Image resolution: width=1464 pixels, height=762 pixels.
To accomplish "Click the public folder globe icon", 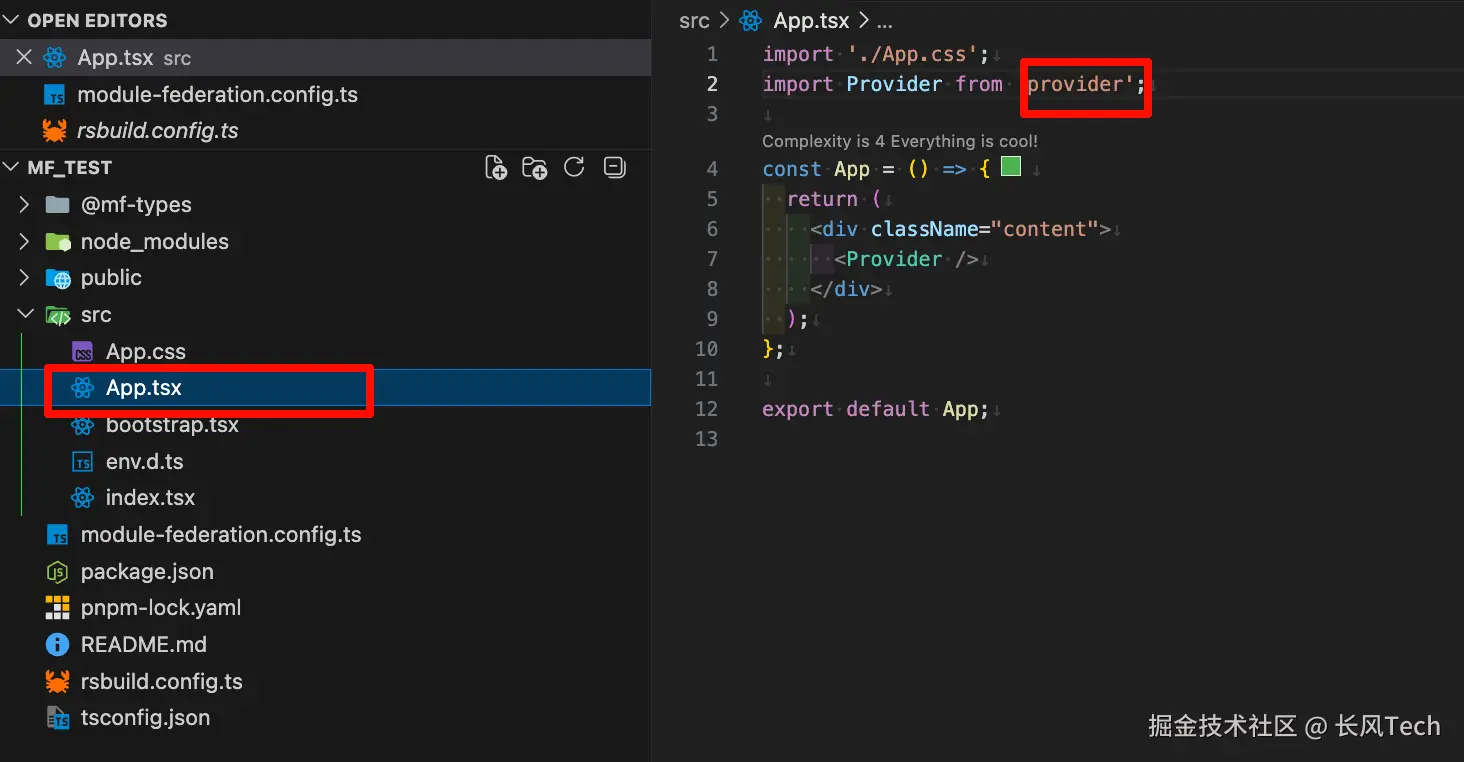I will (58, 278).
